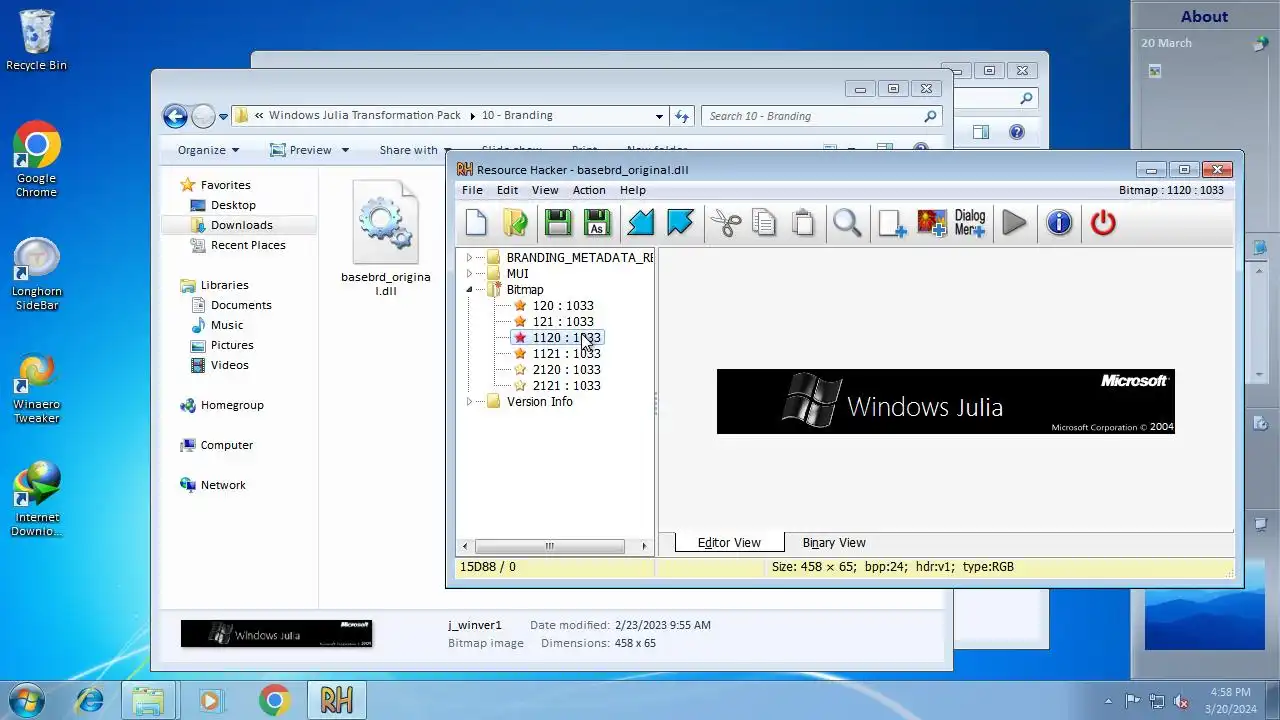Open Documents library in navigation pane

241,305
